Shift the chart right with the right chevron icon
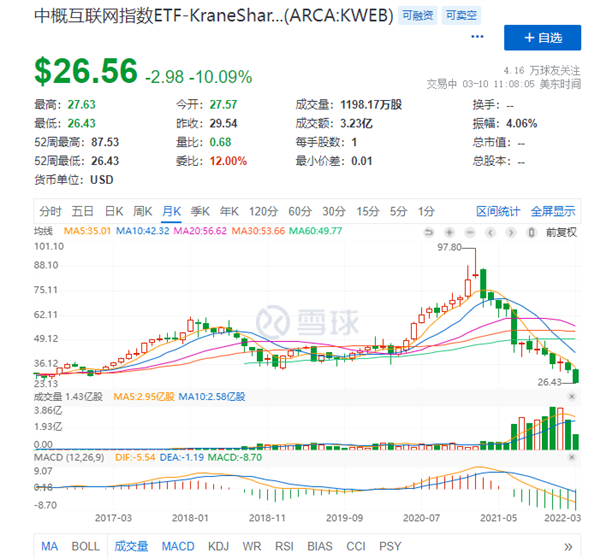Image resolution: width=600 pixels, height=558 pixels. click(511, 232)
